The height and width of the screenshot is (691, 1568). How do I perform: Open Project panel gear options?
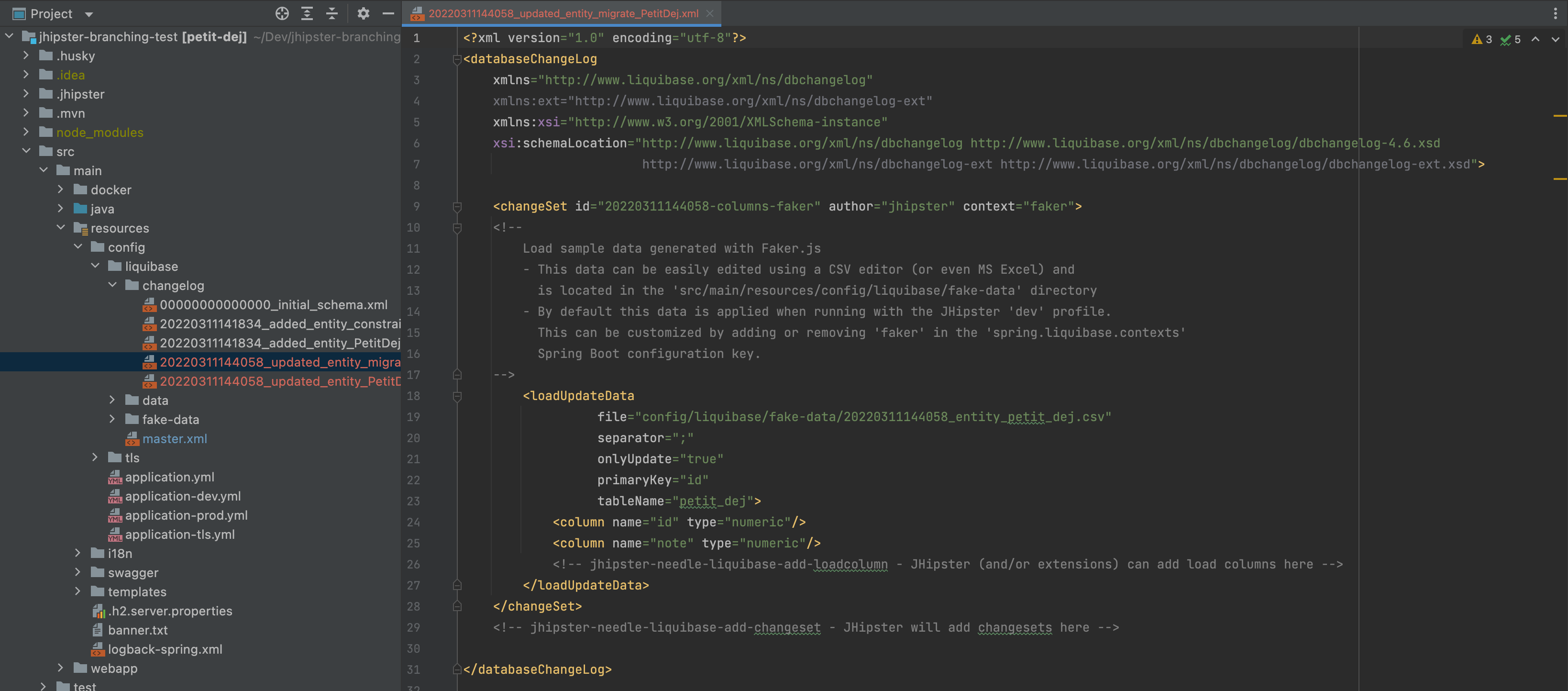[x=364, y=13]
